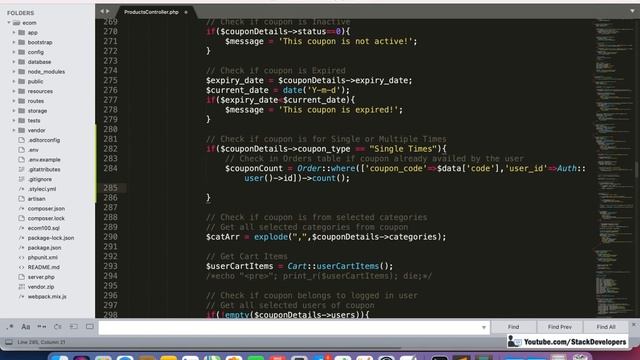Expand the node_modules folder arrow

tap(13, 72)
